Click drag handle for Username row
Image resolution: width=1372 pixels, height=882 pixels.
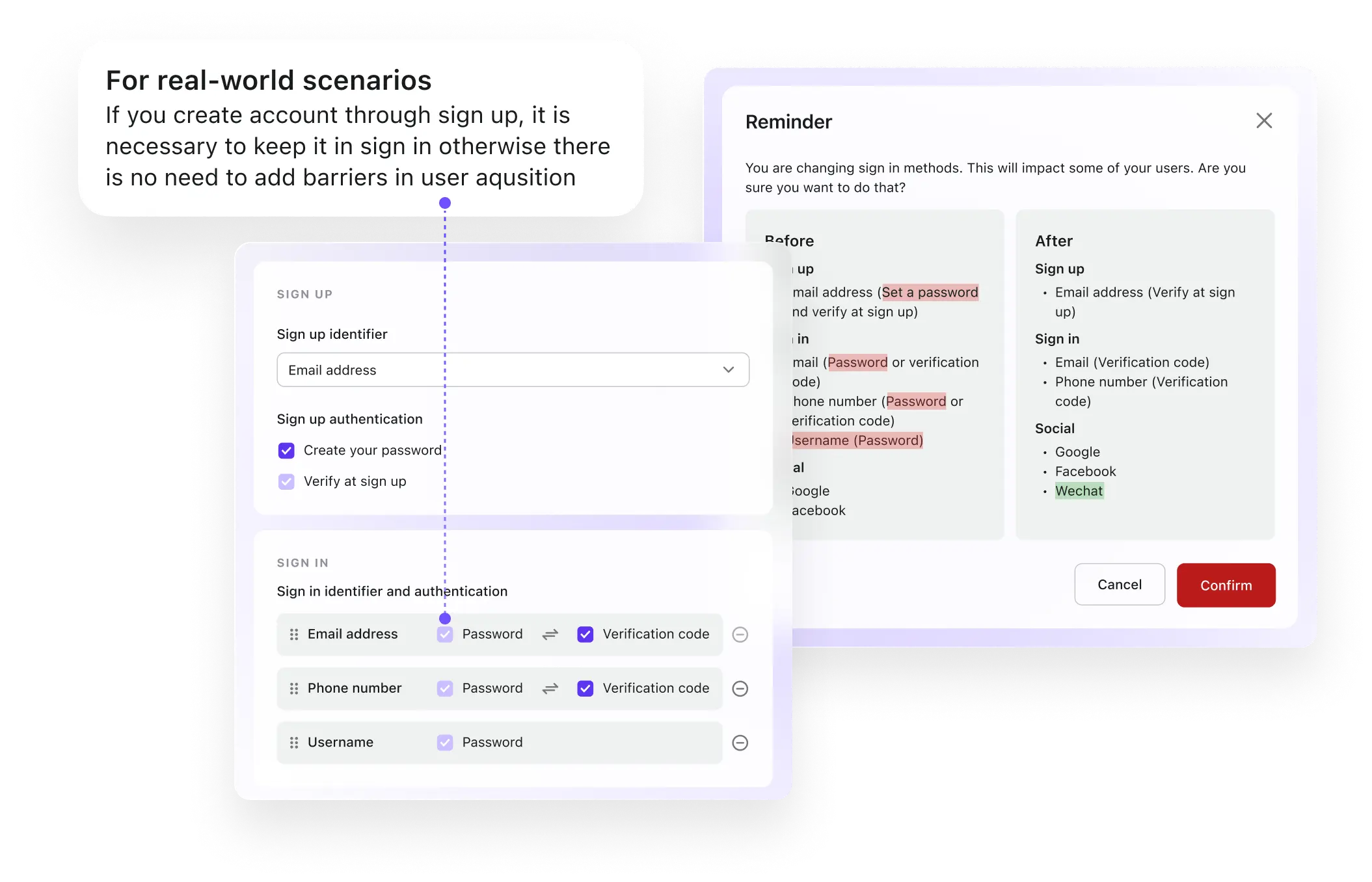click(294, 742)
